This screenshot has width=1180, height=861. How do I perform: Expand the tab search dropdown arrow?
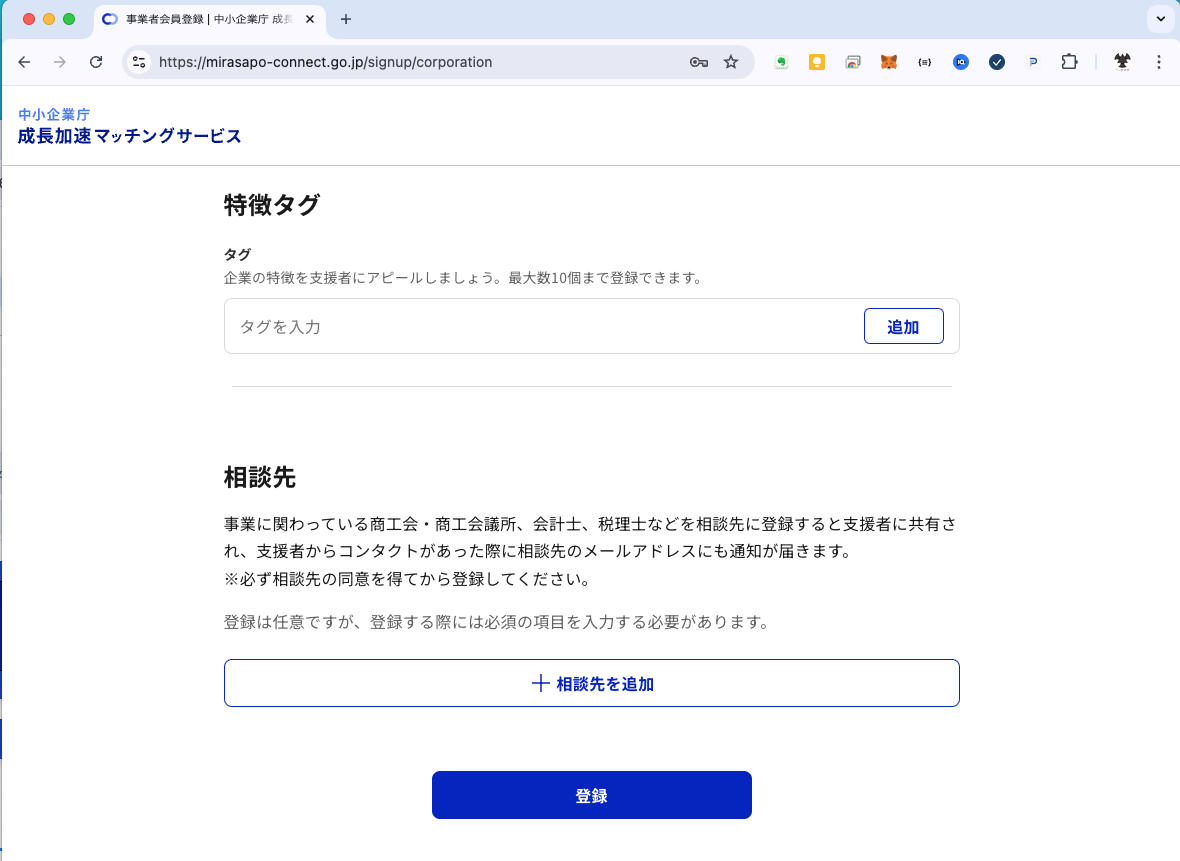pyautogui.click(x=1160, y=19)
